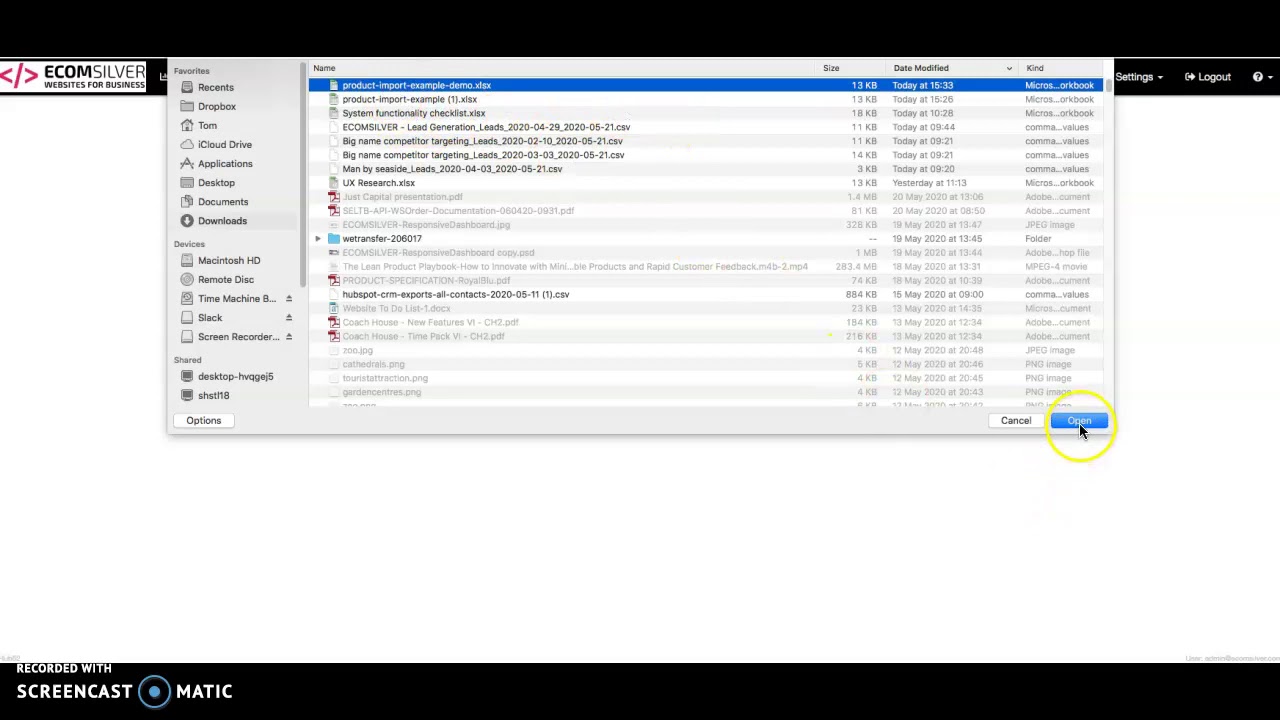
Task: Eject the Time Machine backup volume
Action: click(x=289, y=298)
